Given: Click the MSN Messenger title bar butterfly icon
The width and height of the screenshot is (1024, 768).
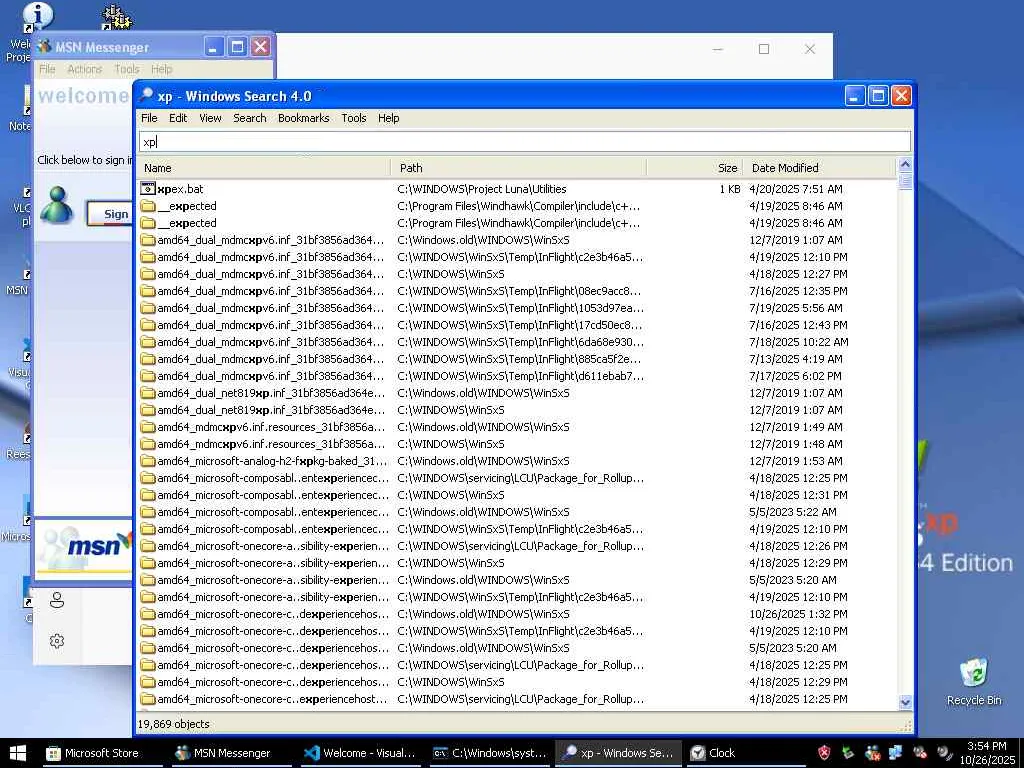Looking at the screenshot, I should [44, 47].
